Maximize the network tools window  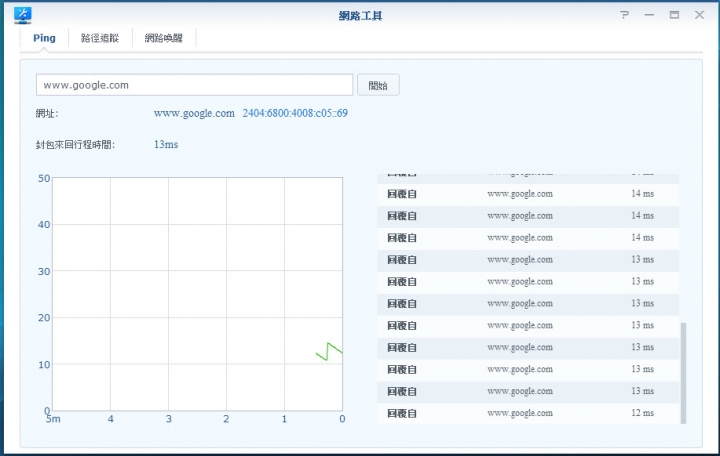pos(674,15)
